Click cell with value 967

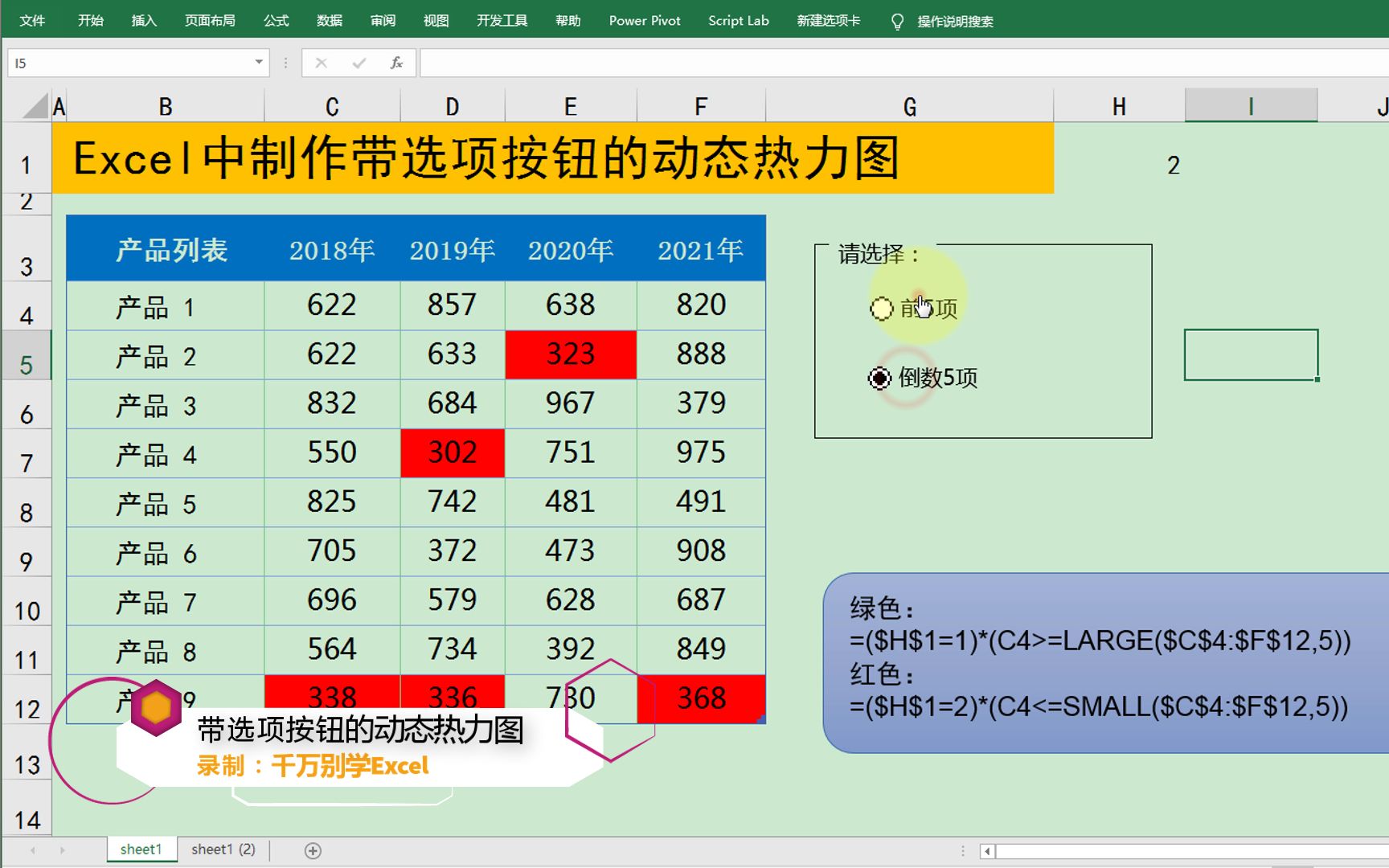point(571,403)
